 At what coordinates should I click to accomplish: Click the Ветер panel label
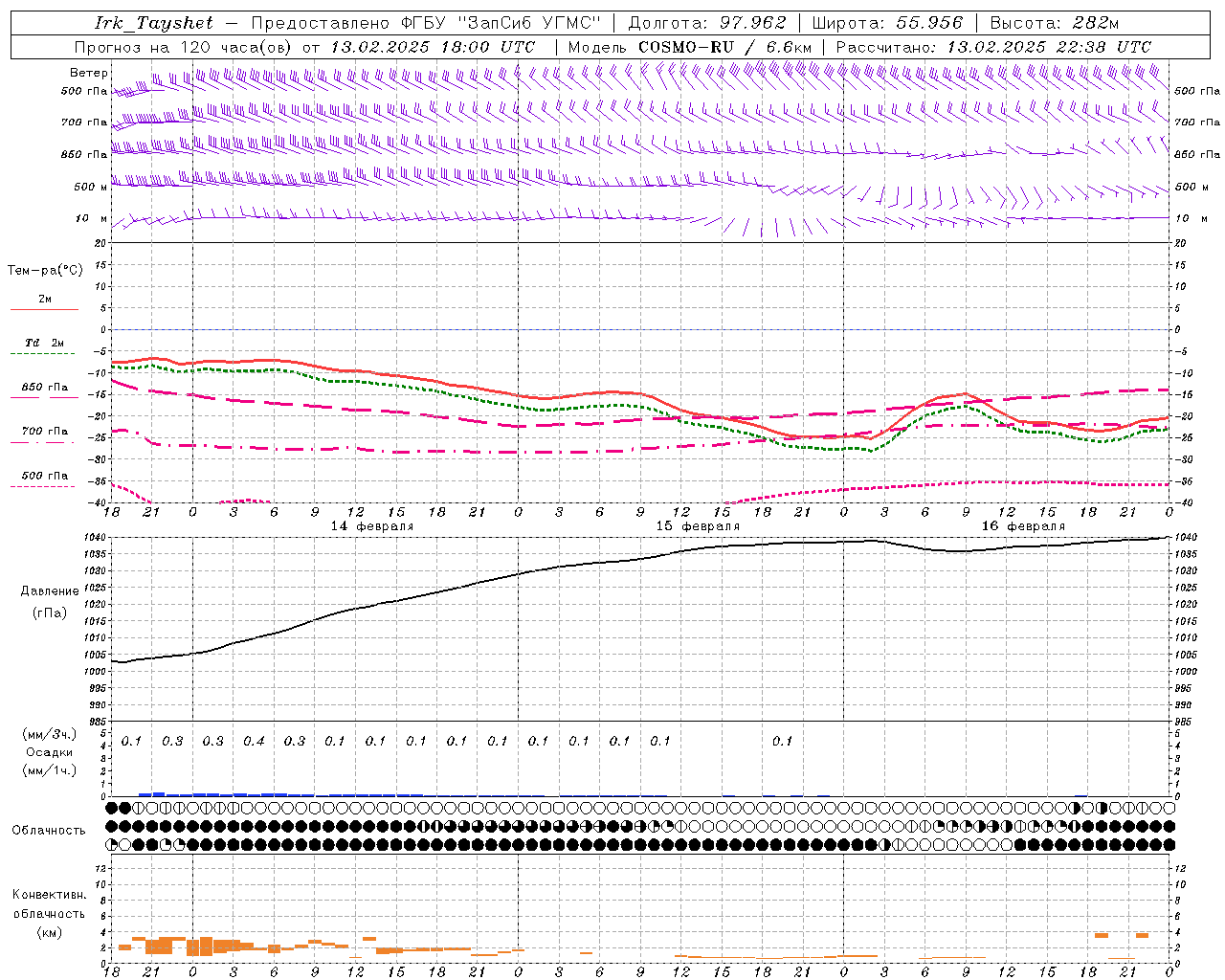(89, 73)
